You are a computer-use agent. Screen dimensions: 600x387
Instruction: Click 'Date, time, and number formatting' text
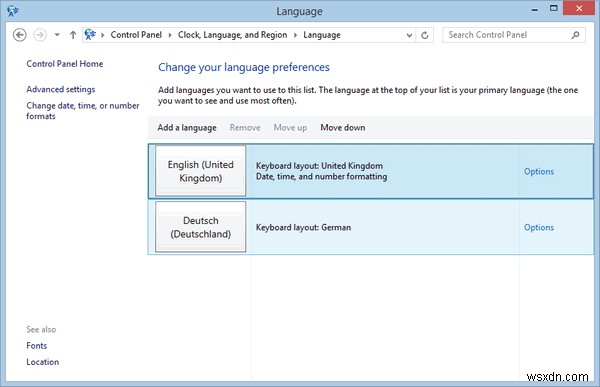[321, 176]
